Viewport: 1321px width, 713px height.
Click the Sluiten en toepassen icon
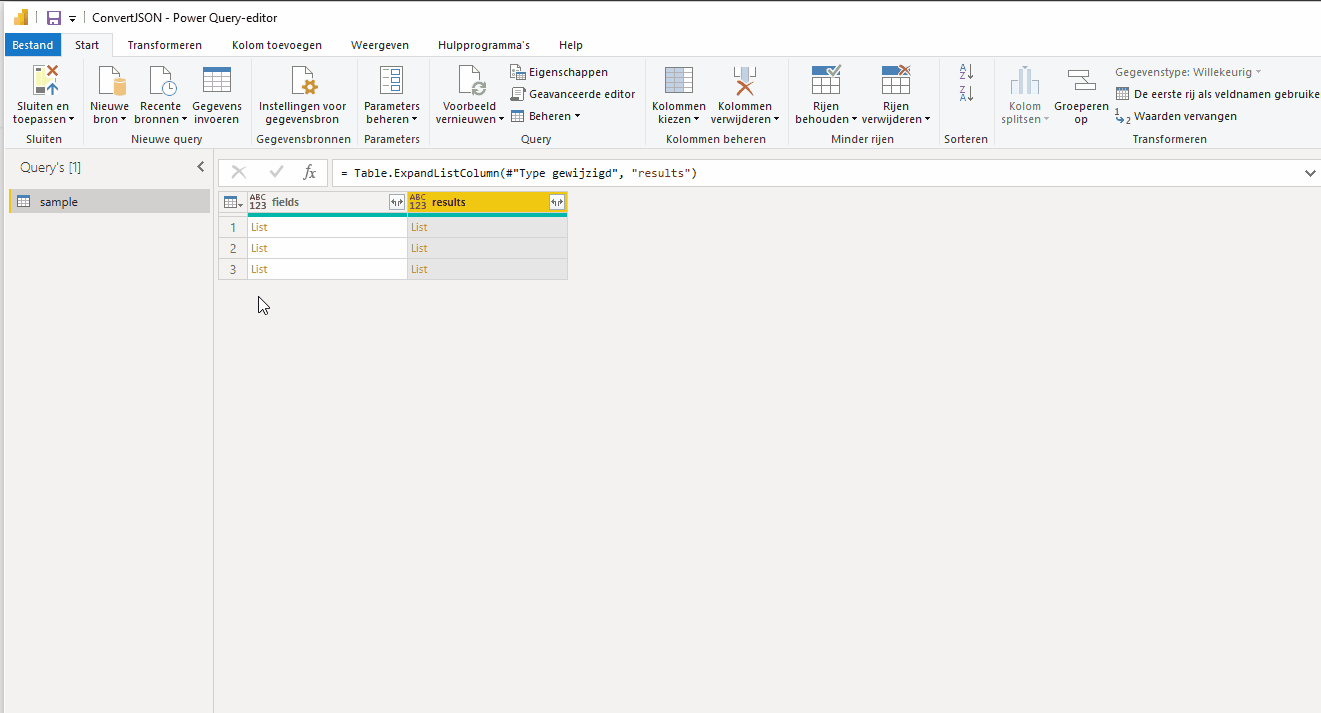45,81
